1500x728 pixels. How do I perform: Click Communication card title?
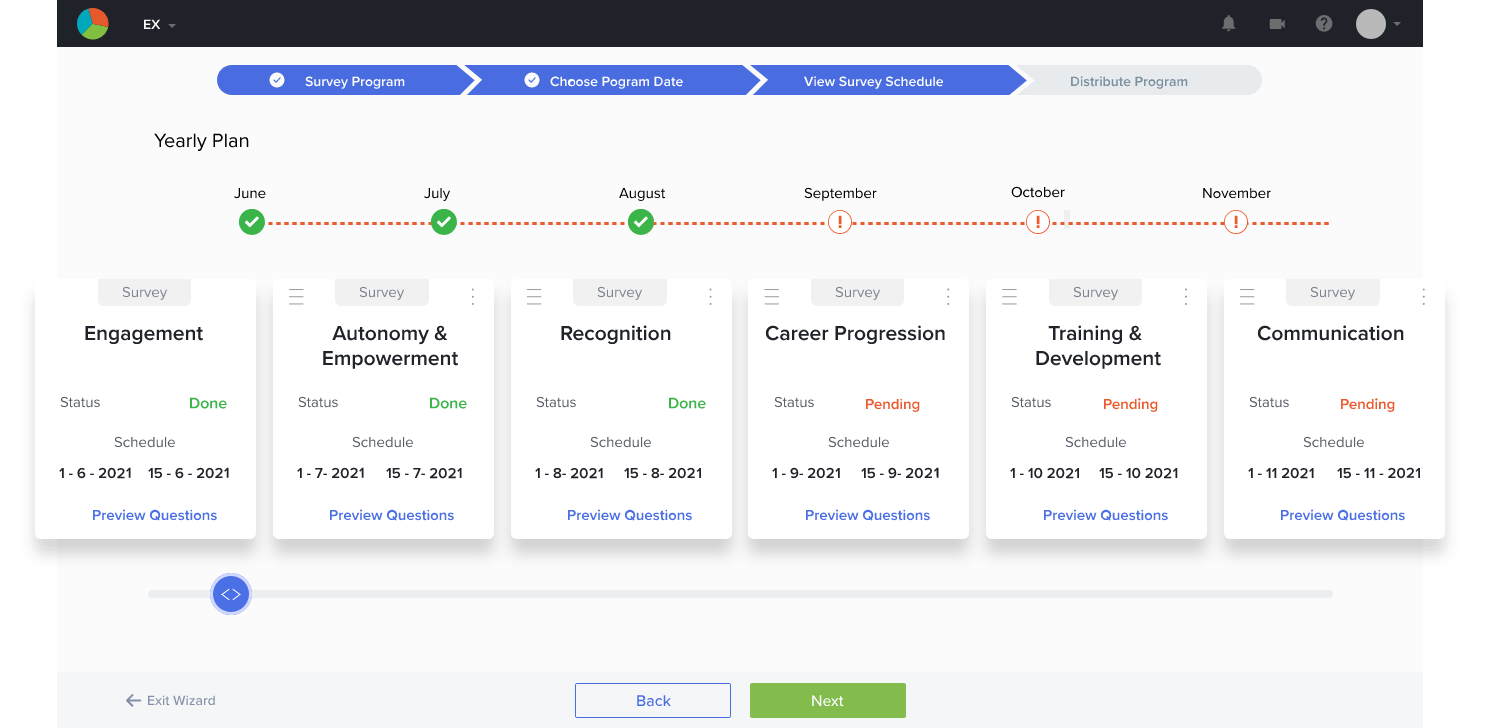coord(1331,334)
